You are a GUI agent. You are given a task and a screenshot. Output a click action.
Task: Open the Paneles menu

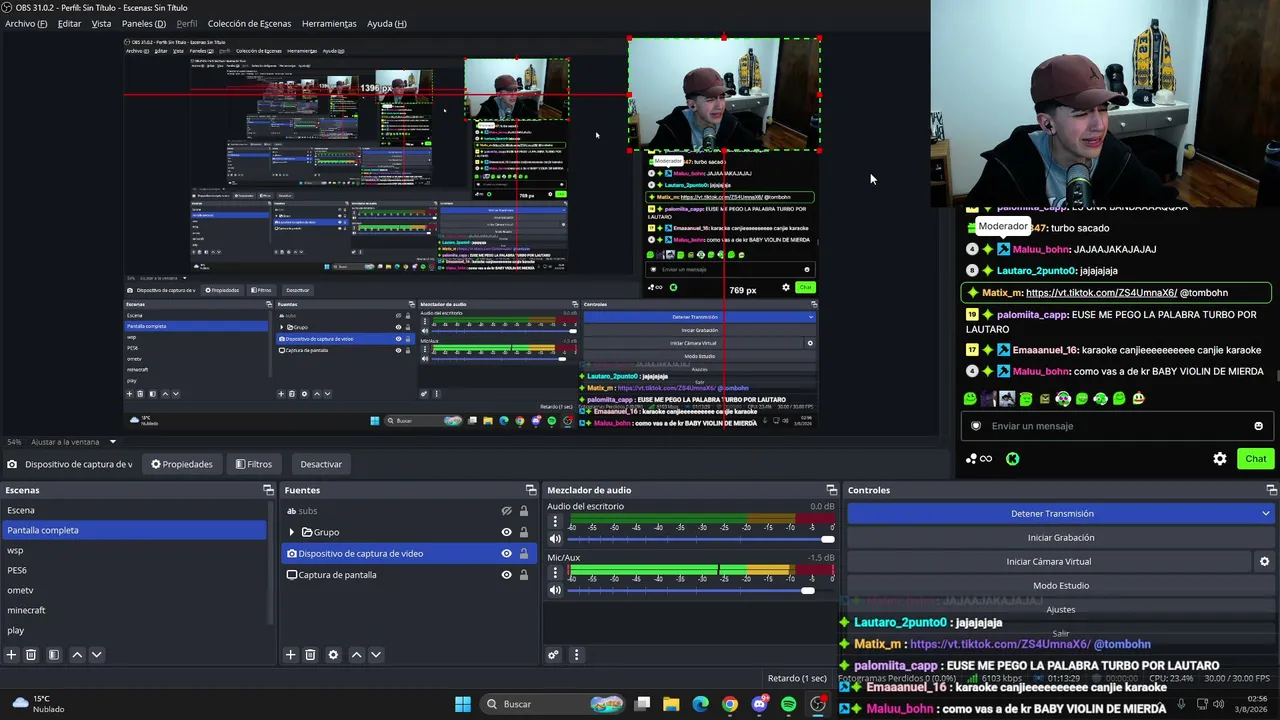pyautogui.click(x=144, y=23)
